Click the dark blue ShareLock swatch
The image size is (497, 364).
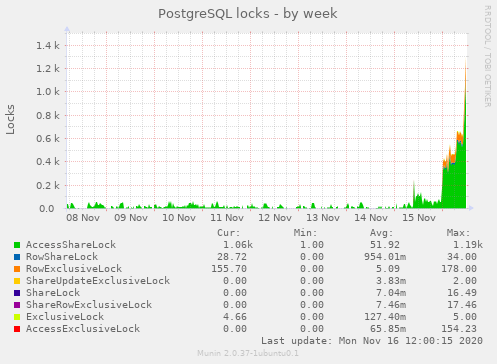(17, 293)
